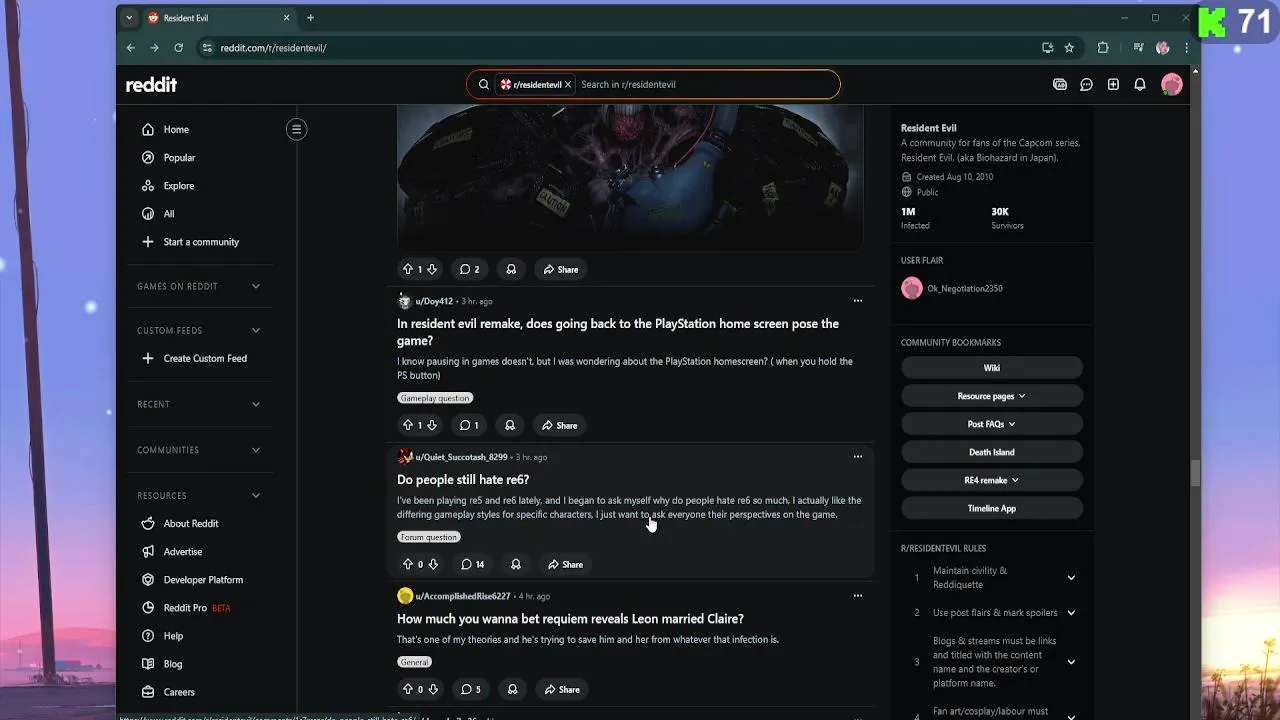Open comments on the PlayStation home screen post
The height and width of the screenshot is (720, 1280).
pyautogui.click(x=469, y=425)
